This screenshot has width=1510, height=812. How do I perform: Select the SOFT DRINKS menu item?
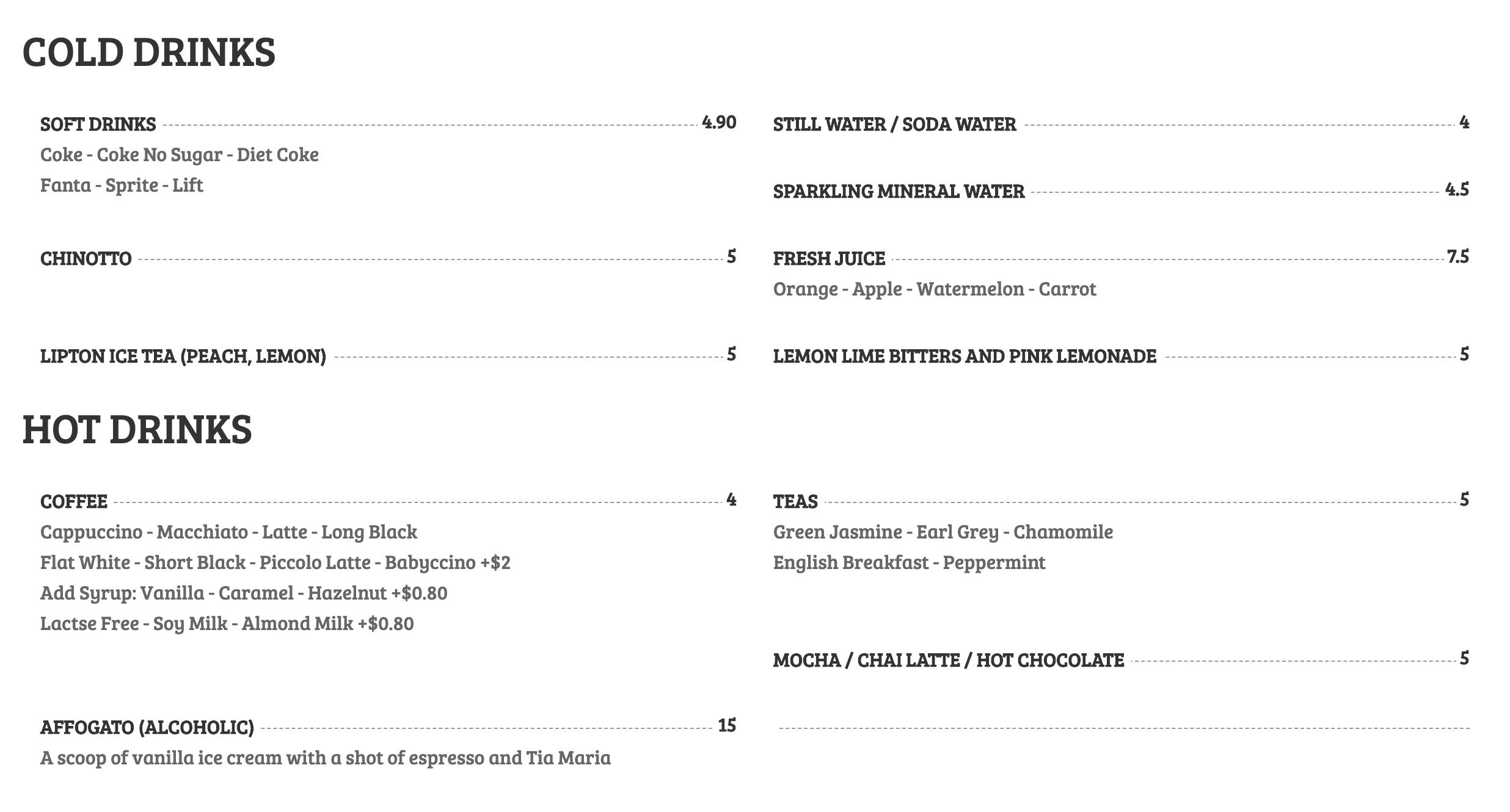[98, 125]
